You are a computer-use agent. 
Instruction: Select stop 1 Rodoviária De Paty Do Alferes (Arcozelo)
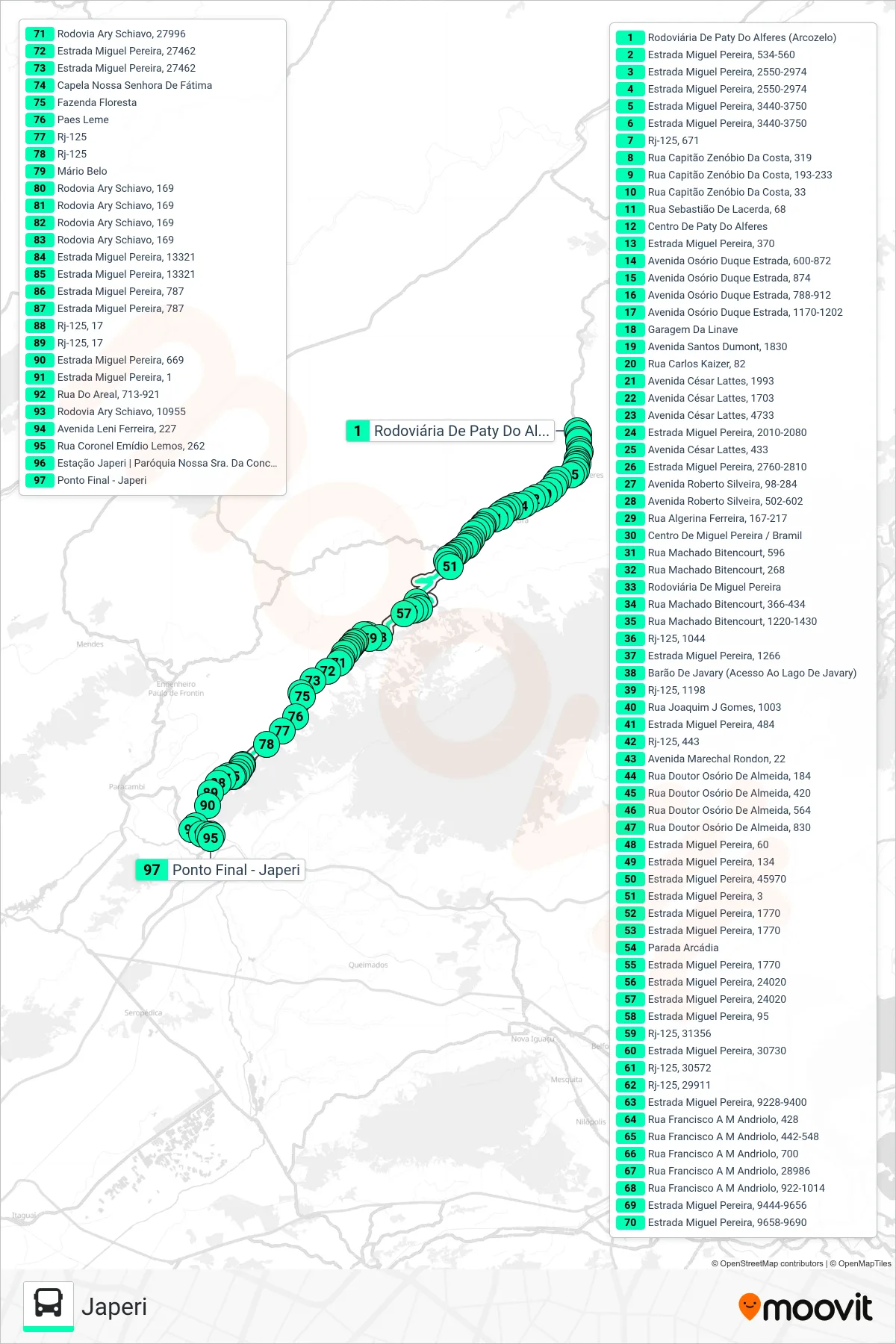(x=727, y=37)
